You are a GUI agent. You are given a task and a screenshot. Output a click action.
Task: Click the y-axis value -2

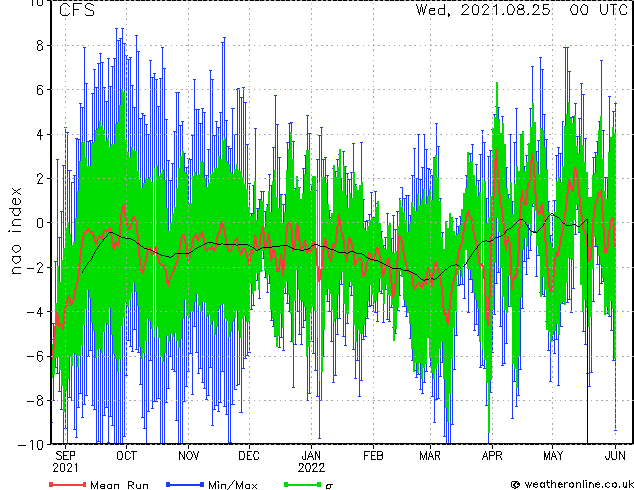coord(35,267)
